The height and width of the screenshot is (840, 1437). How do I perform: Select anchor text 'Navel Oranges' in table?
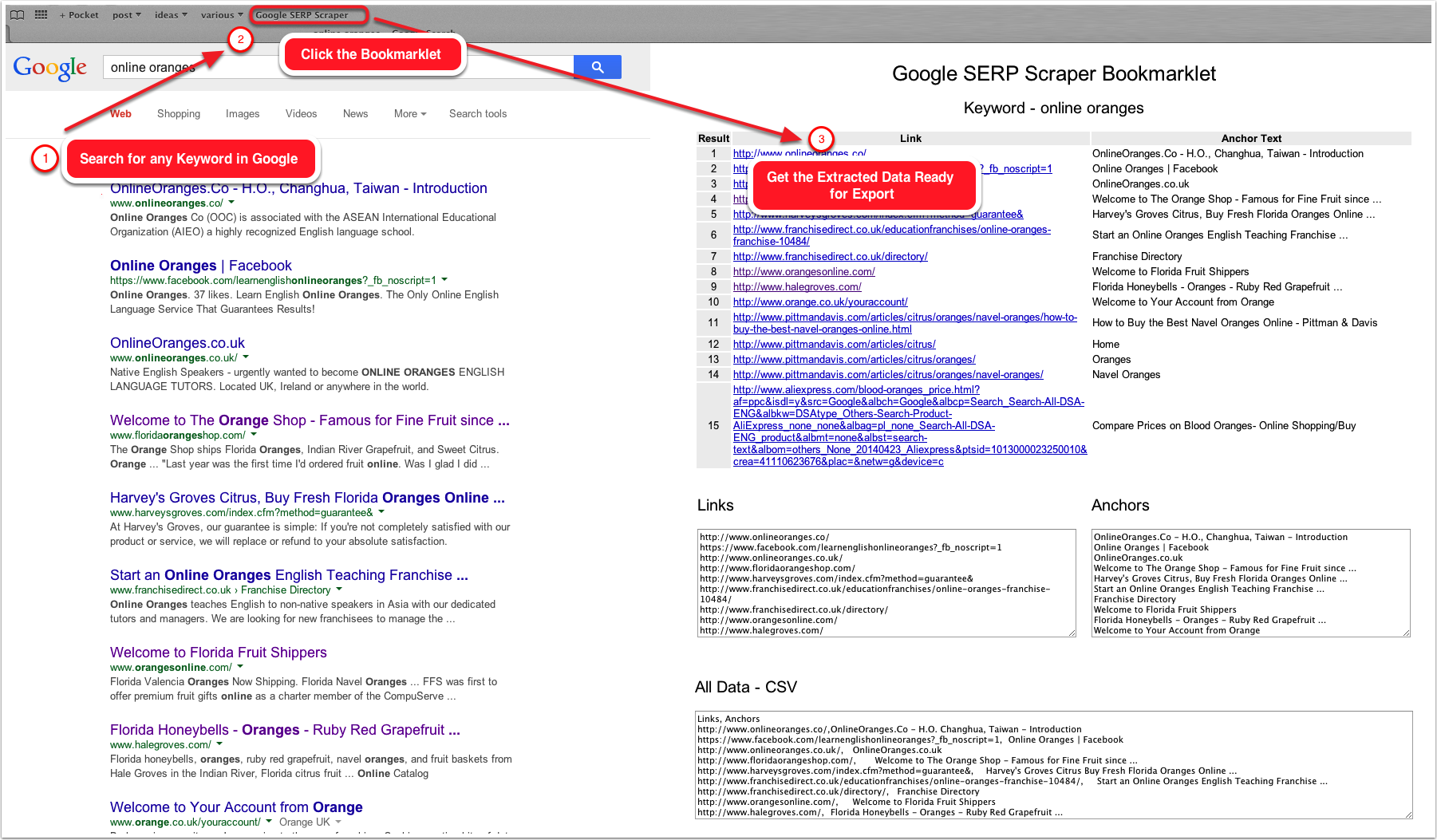[x=1126, y=374]
